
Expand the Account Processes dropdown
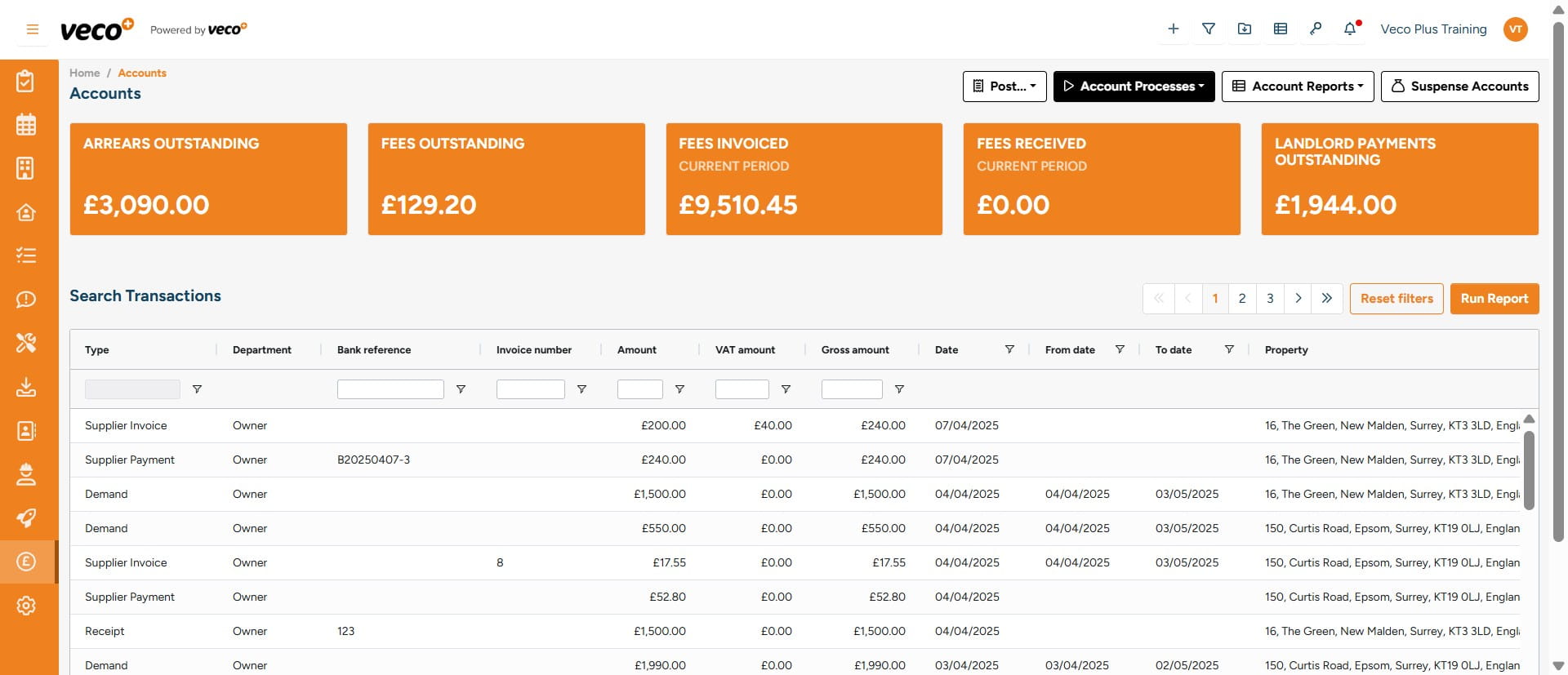(x=1134, y=87)
